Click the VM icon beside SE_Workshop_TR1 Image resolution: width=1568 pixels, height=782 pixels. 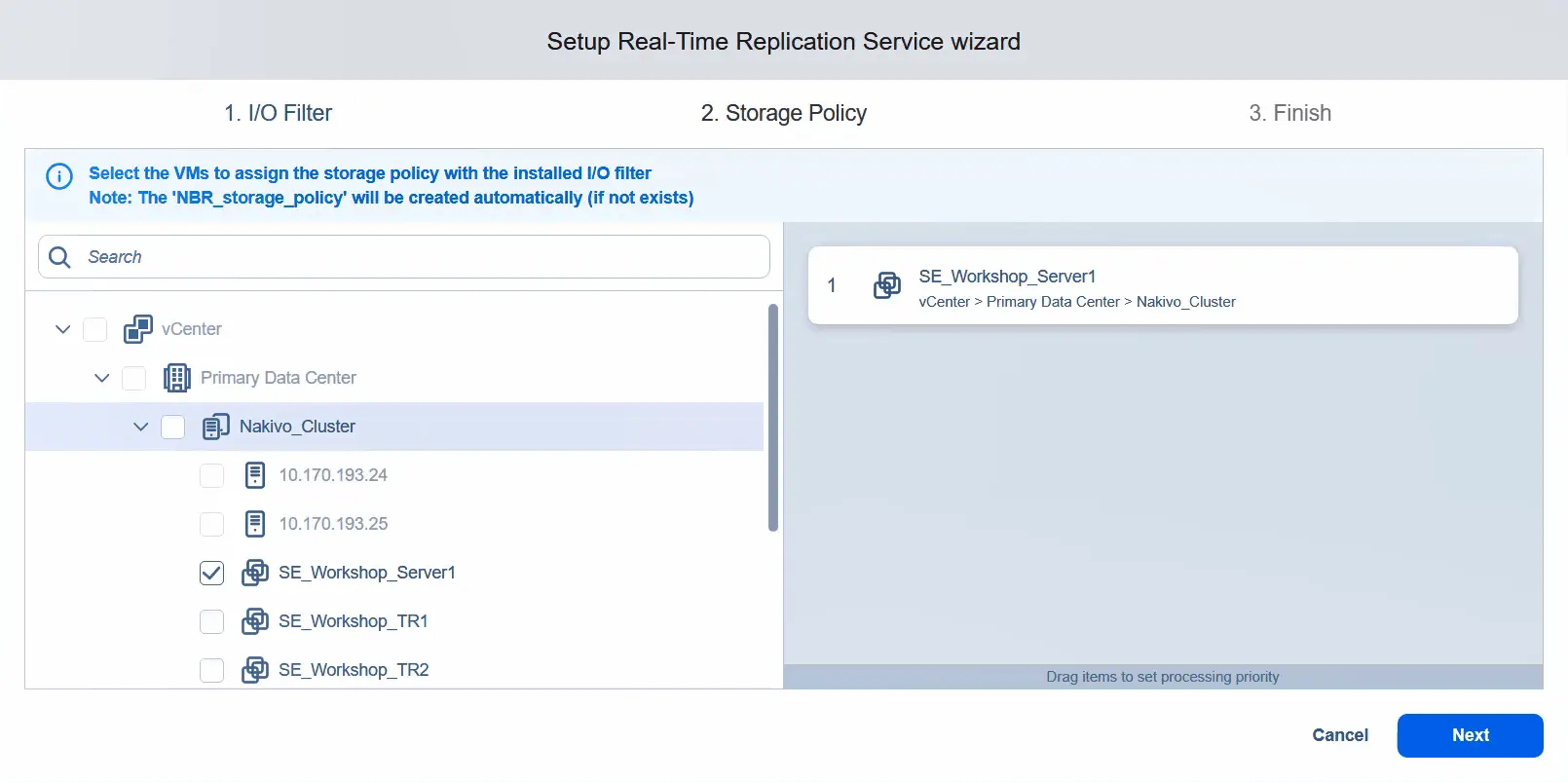click(255, 621)
